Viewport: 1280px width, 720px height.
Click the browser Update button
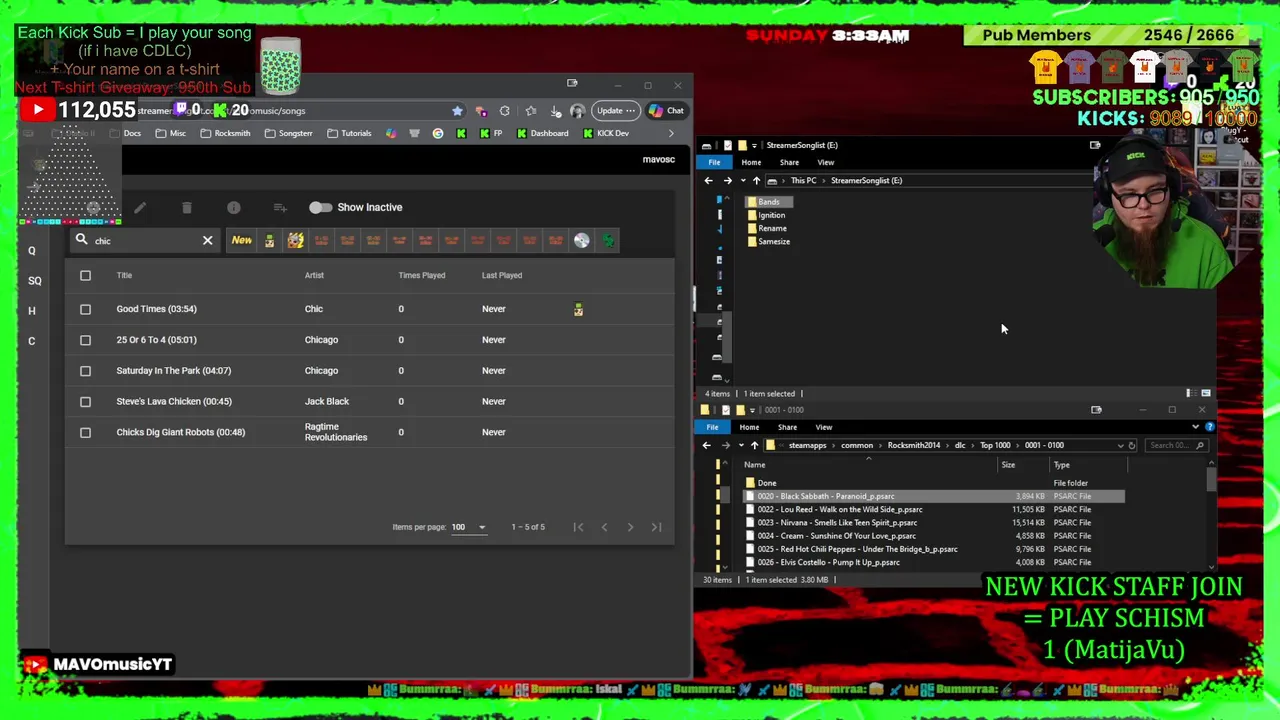pos(614,111)
